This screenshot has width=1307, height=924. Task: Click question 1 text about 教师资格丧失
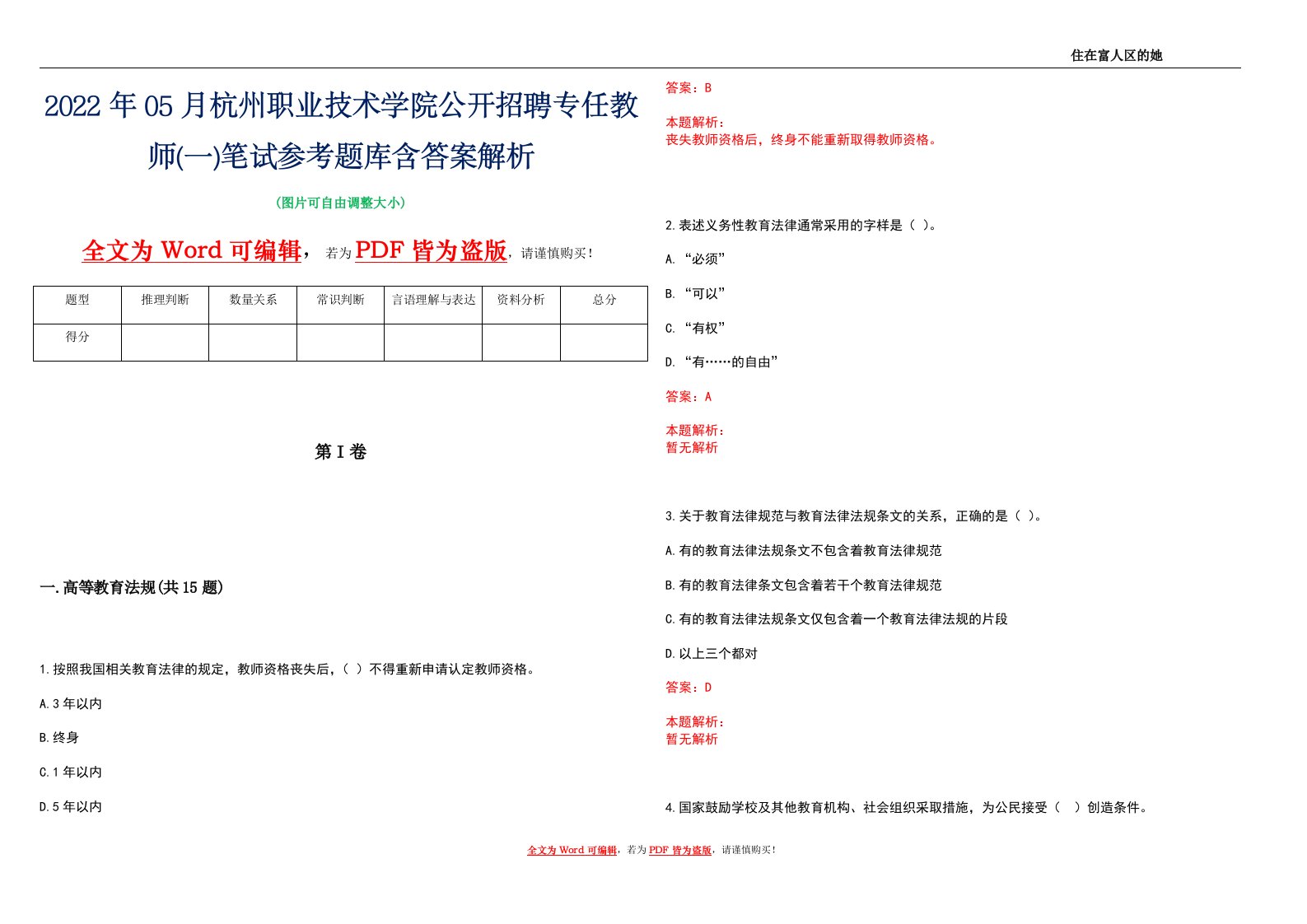289,669
